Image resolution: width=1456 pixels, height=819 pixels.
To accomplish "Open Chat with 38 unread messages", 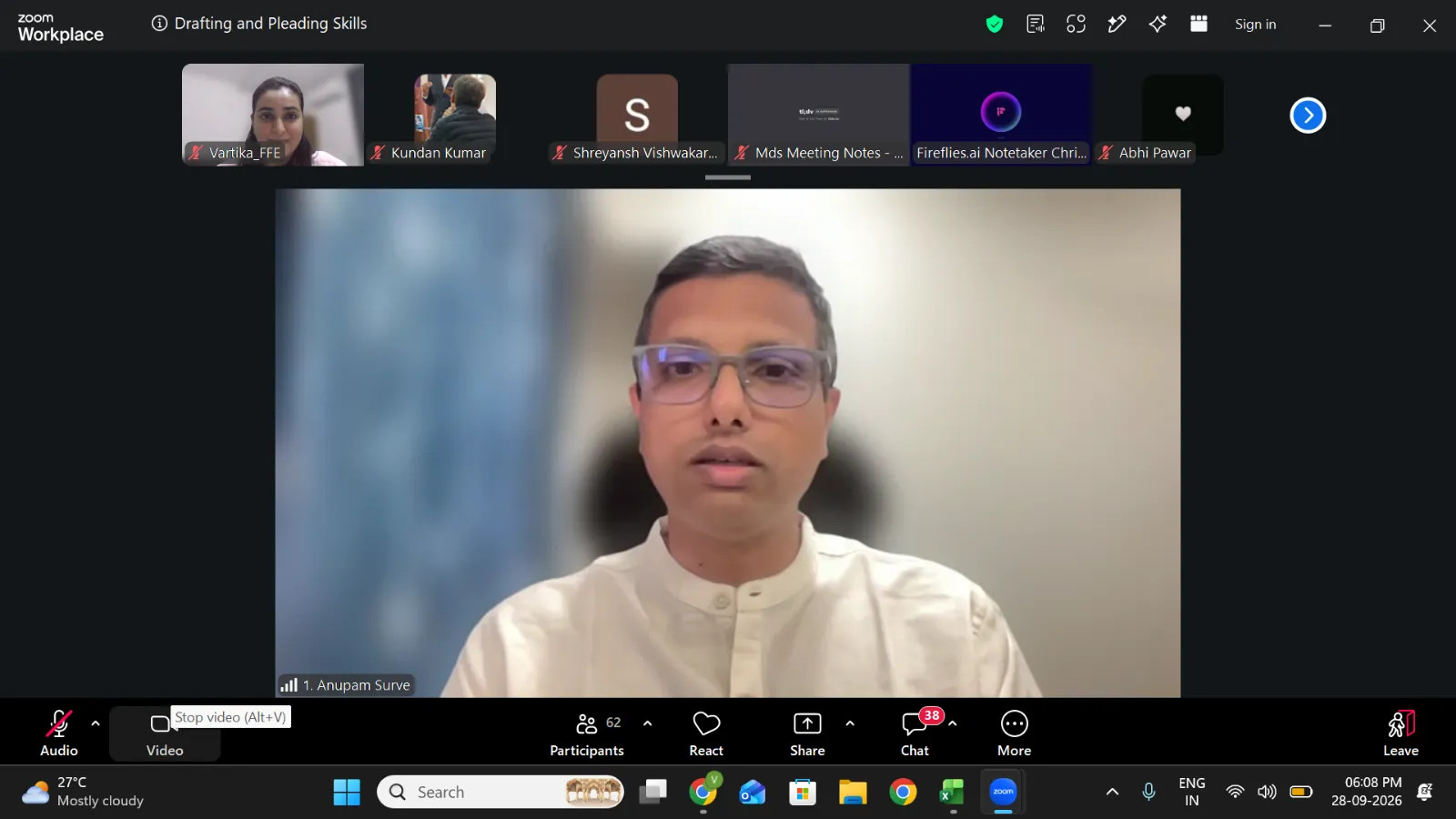I will click(x=915, y=733).
